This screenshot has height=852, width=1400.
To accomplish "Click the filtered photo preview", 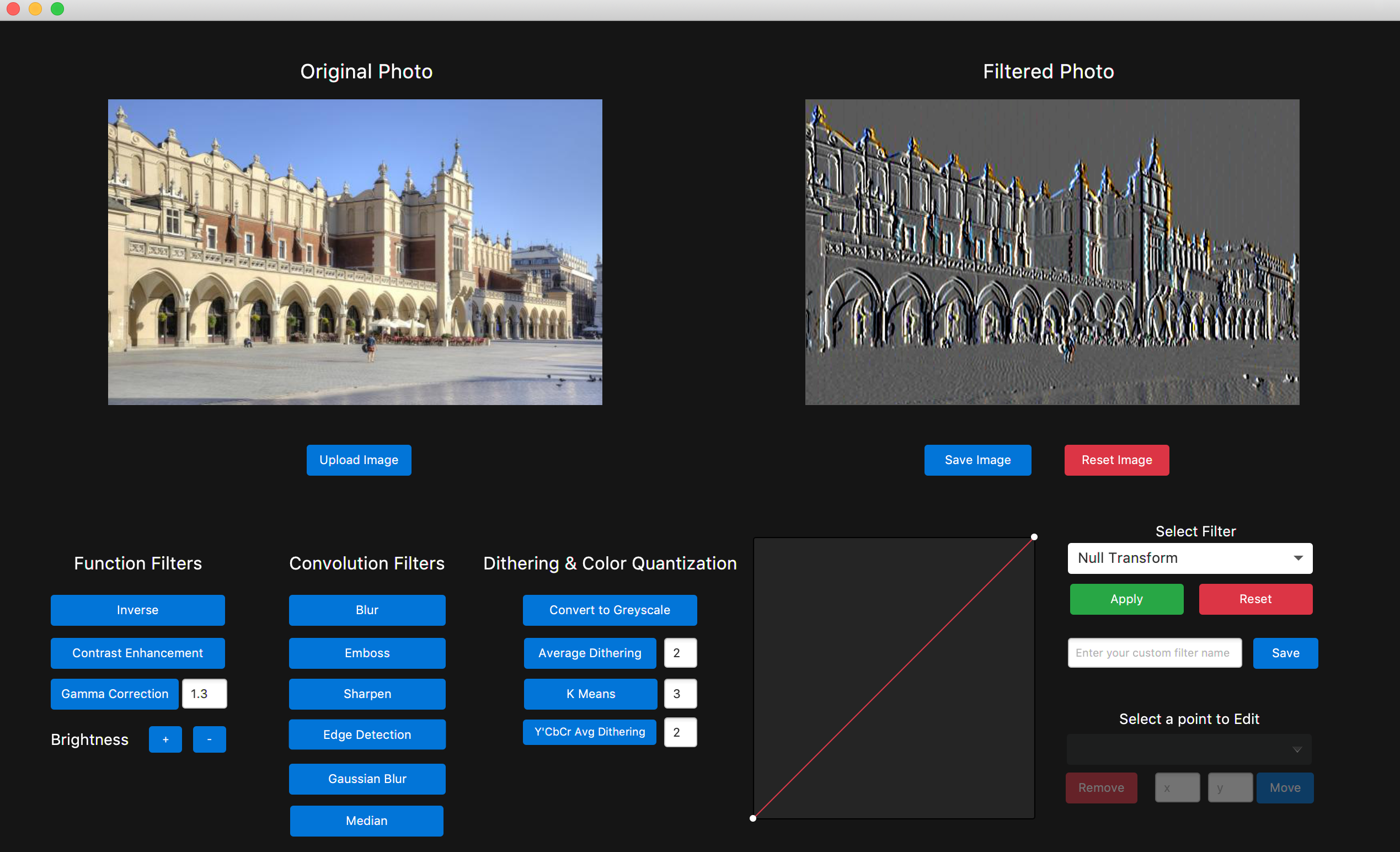I will click(1052, 252).
